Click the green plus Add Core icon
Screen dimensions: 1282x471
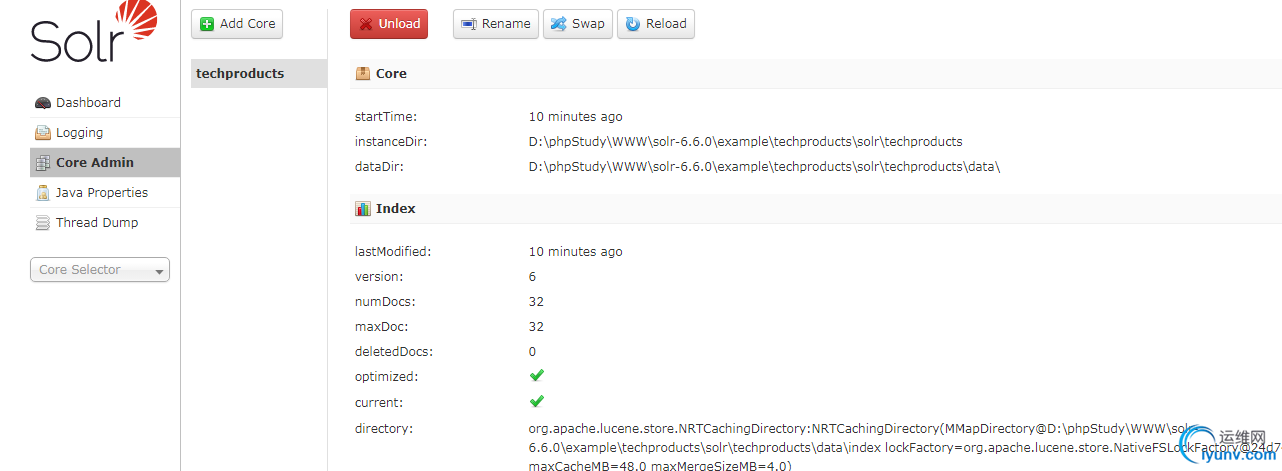[x=207, y=24]
